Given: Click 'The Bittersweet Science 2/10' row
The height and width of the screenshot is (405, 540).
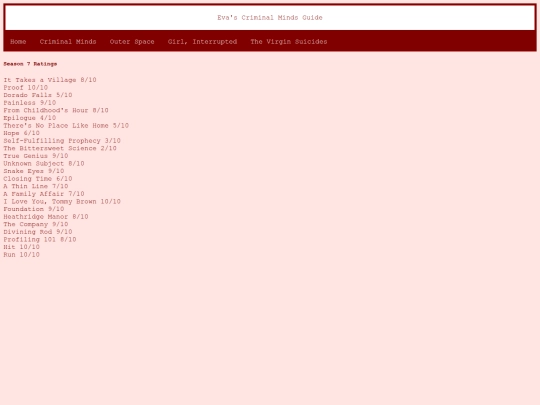Looking at the screenshot, I should click(60, 148).
